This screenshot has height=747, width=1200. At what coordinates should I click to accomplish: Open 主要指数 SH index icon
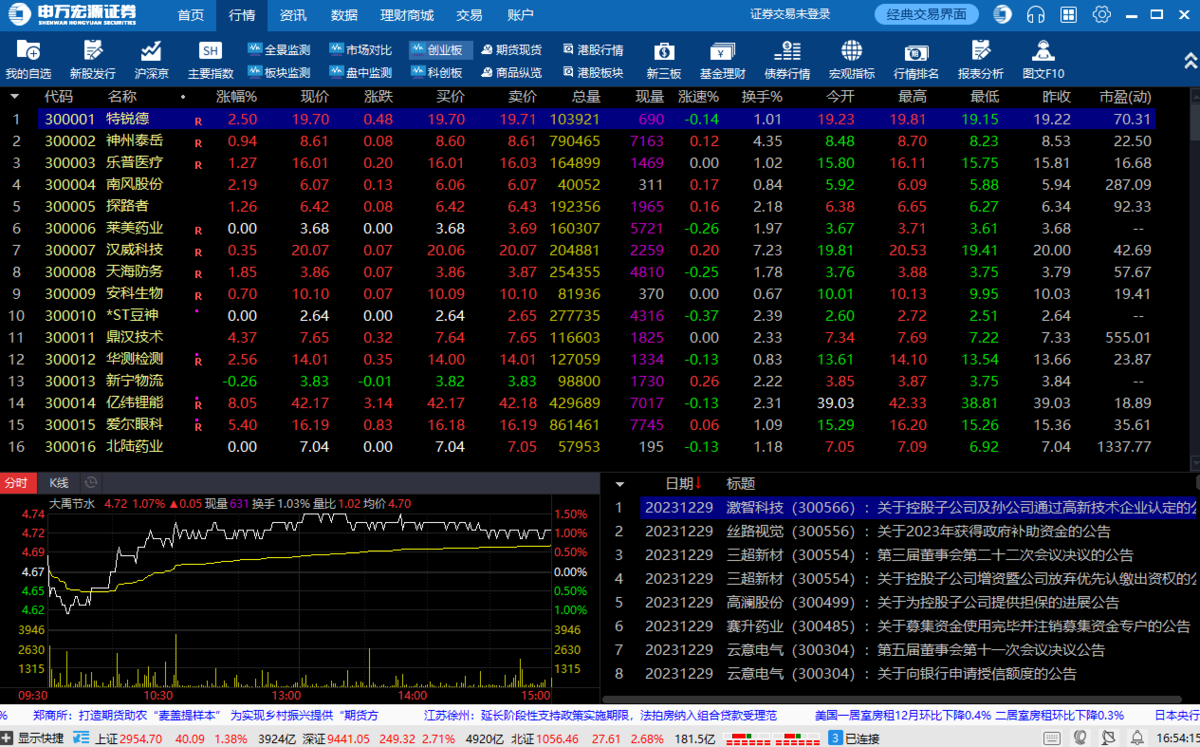coord(210,60)
